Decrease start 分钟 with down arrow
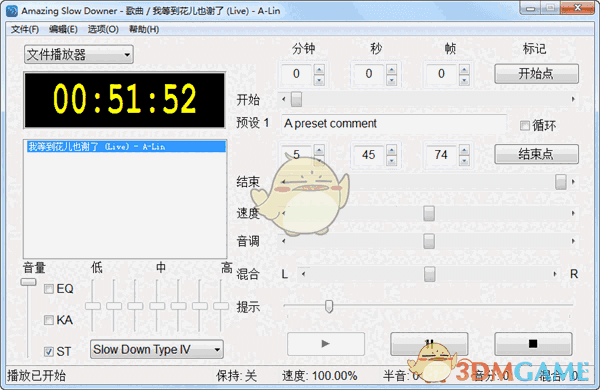The image size is (600, 390). 319,80
